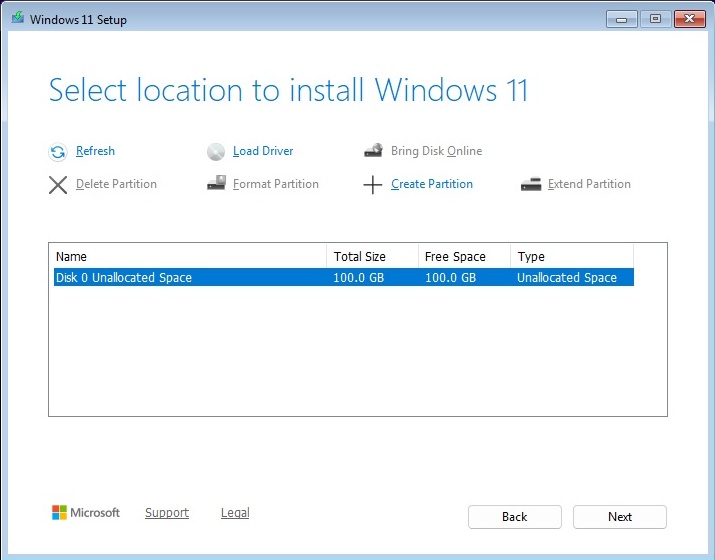Click the Unallocated Space Type cell
Image resolution: width=715 pixels, height=560 pixels.
click(567, 277)
